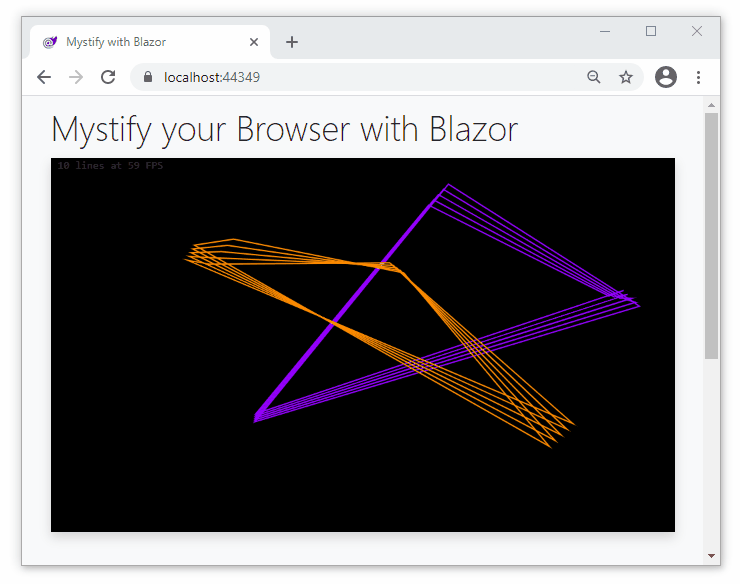Screen dimensions: 740x584
Task: Bookmark this page with the star
Action: [x=626, y=77]
